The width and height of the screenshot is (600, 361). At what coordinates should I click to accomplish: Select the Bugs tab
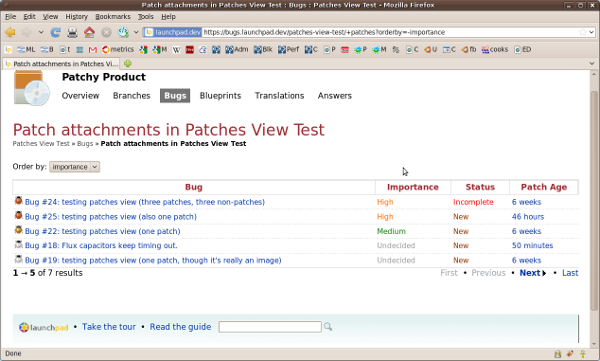pyautogui.click(x=175, y=96)
